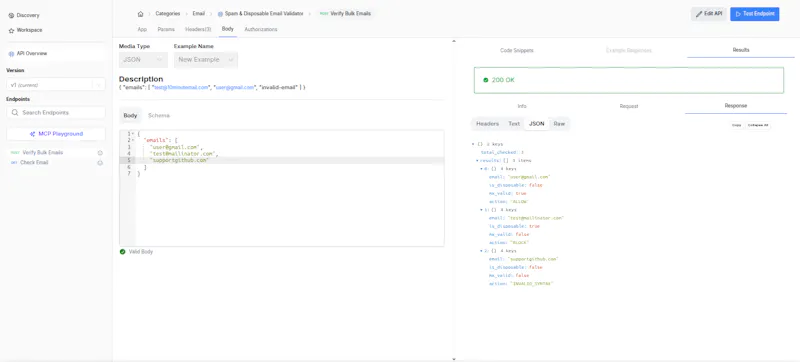The height and width of the screenshot is (362, 800).
Task: Open the MCP Playground
Action: (56, 134)
